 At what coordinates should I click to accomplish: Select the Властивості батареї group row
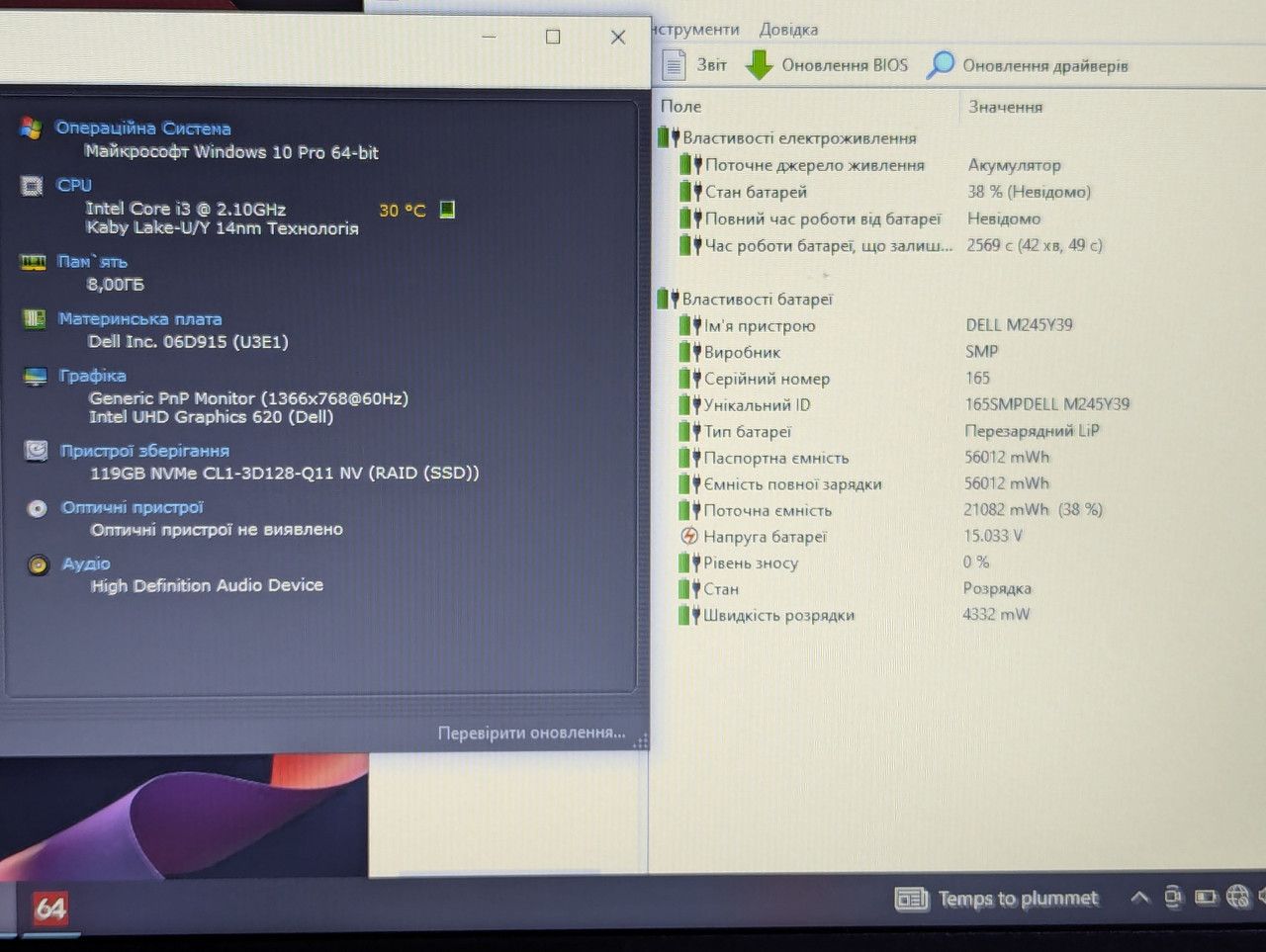point(746,299)
